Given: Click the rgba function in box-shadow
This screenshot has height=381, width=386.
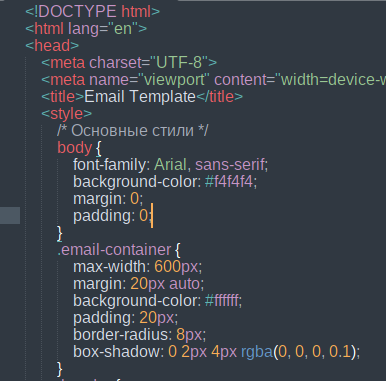Looking at the screenshot, I should pyautogui.click(x=257, y=352).
